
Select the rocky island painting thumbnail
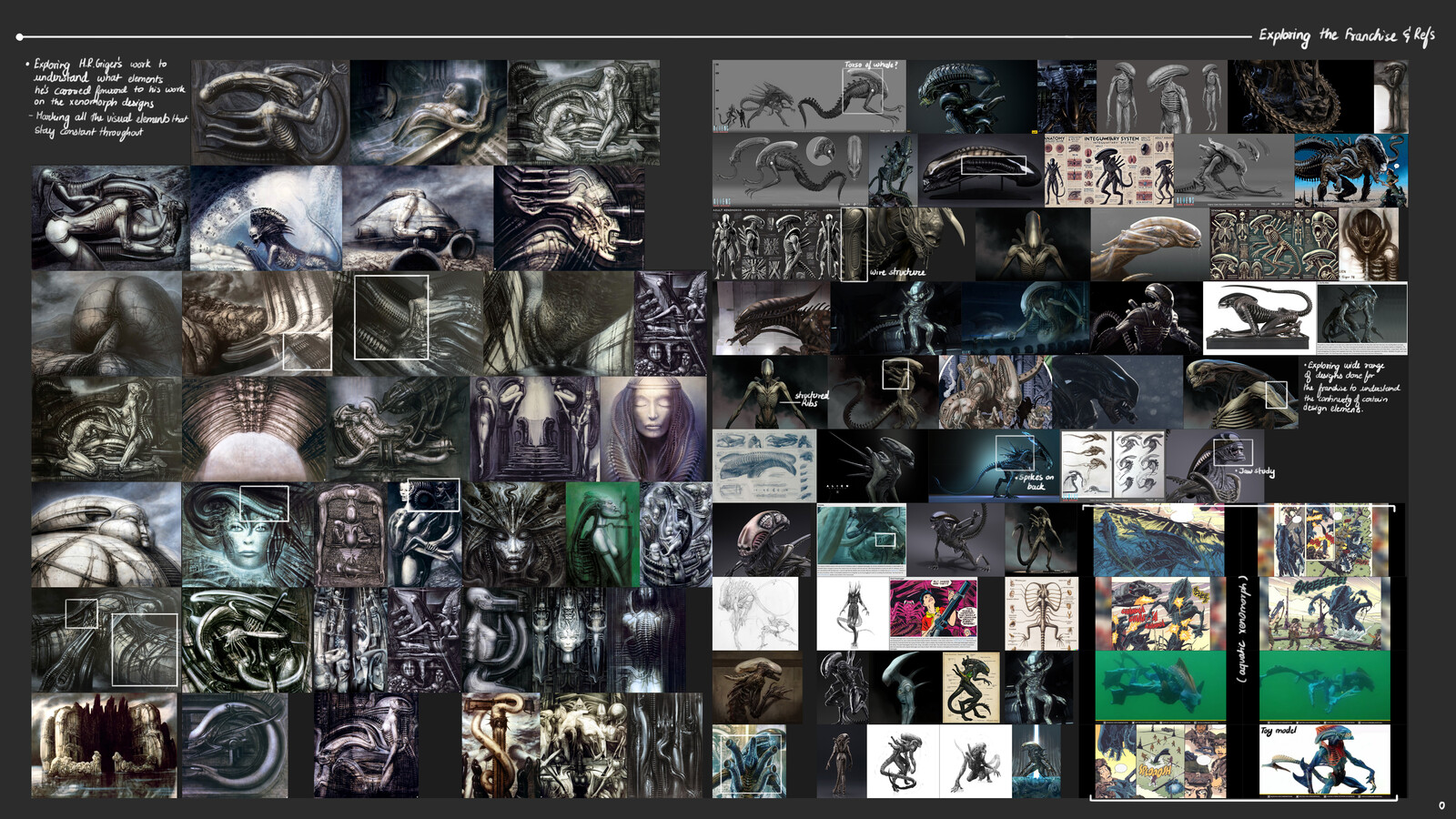click(104, 745)
